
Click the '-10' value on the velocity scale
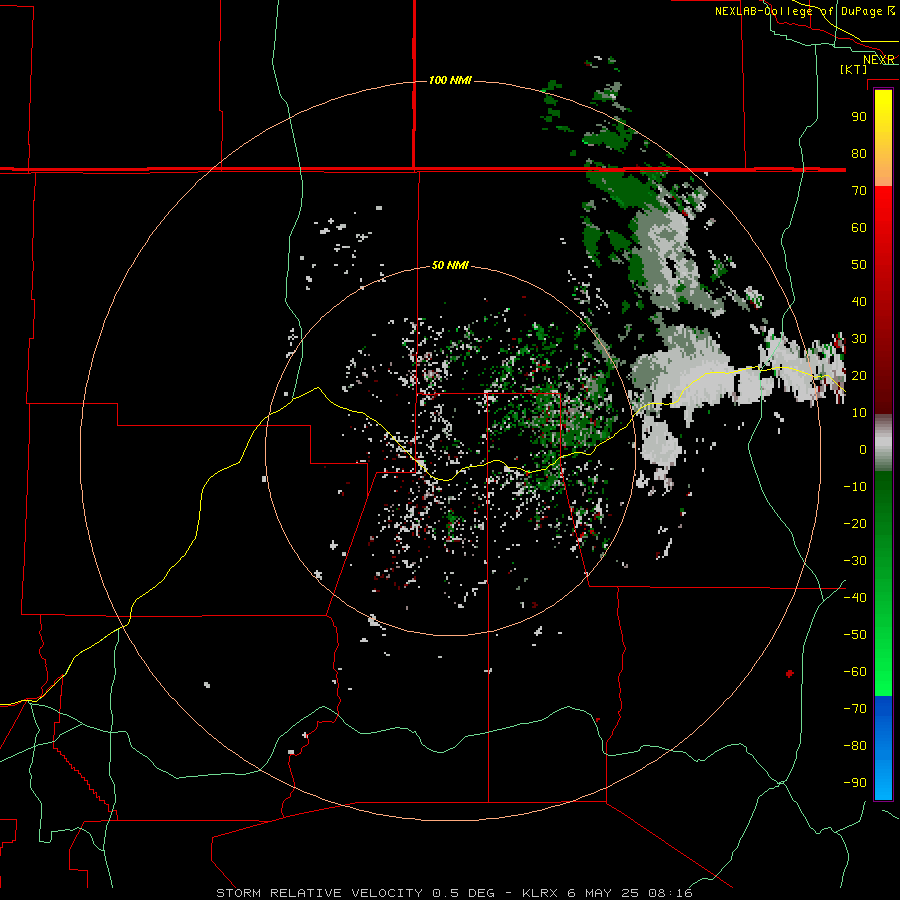(855, 487)
